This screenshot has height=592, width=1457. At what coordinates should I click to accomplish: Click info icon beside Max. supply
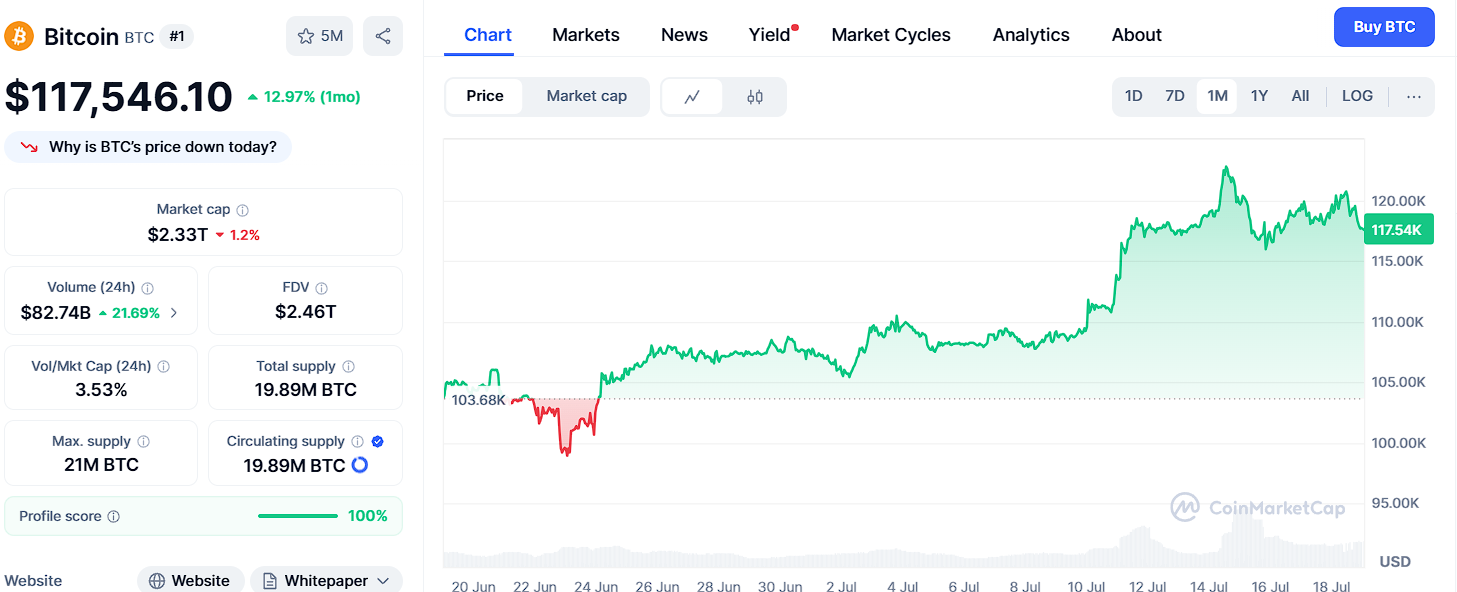coord(143,442)
